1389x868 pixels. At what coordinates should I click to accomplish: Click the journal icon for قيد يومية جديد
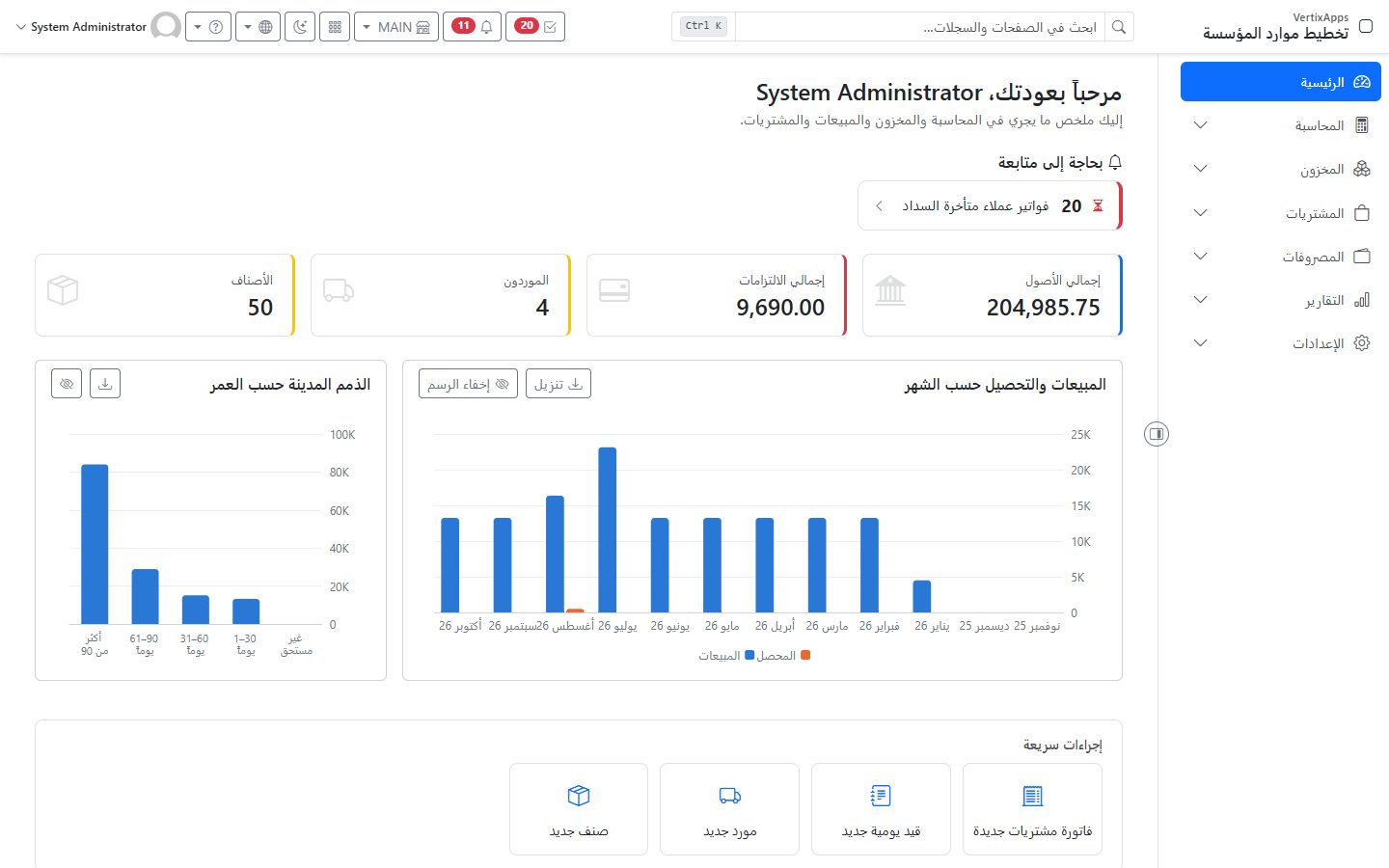pos(881,796)
